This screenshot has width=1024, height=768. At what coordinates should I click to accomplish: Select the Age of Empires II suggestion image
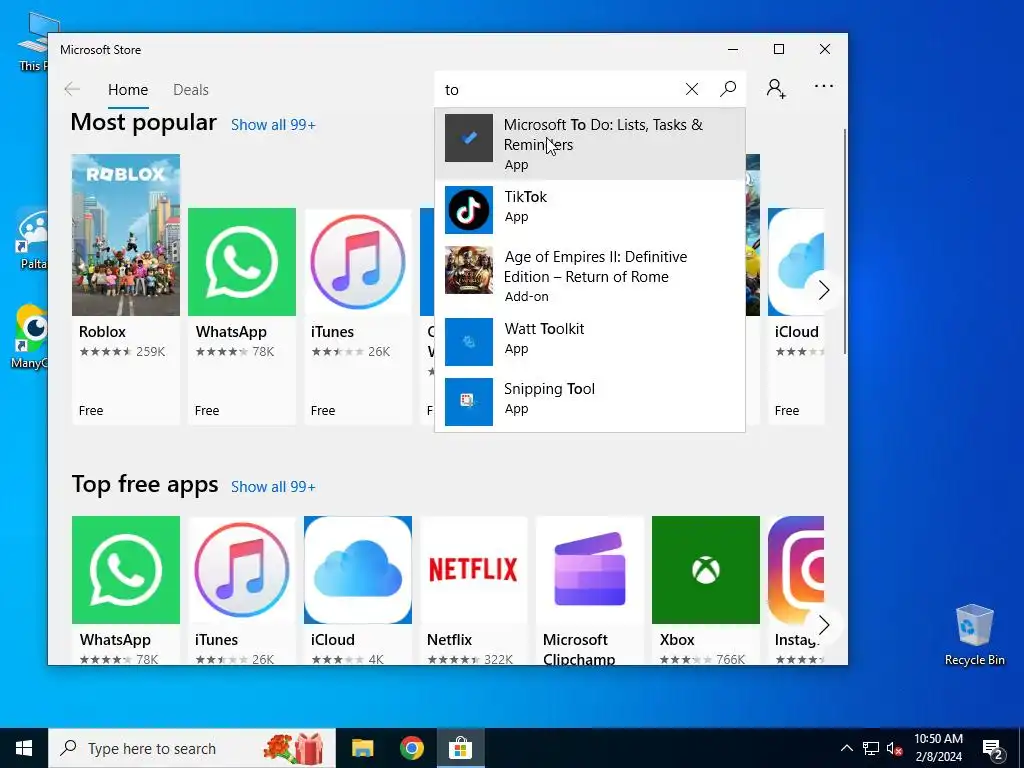point(469,270)
